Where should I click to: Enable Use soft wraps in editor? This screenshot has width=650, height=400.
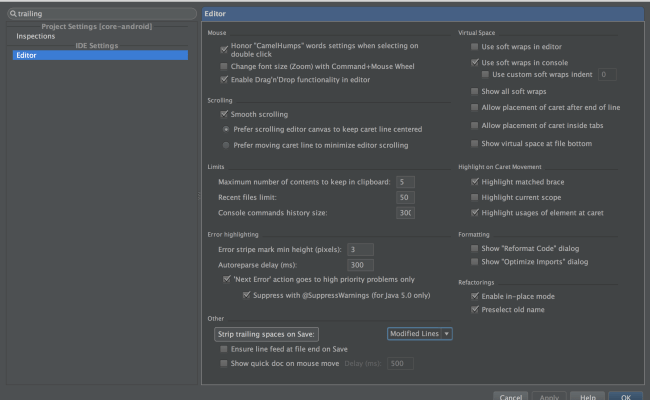tap(474, 47)
